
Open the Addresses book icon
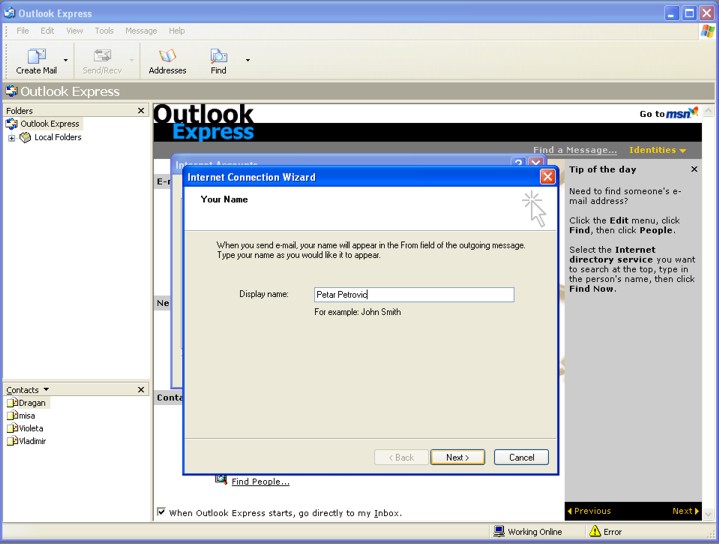coord(167,56)
